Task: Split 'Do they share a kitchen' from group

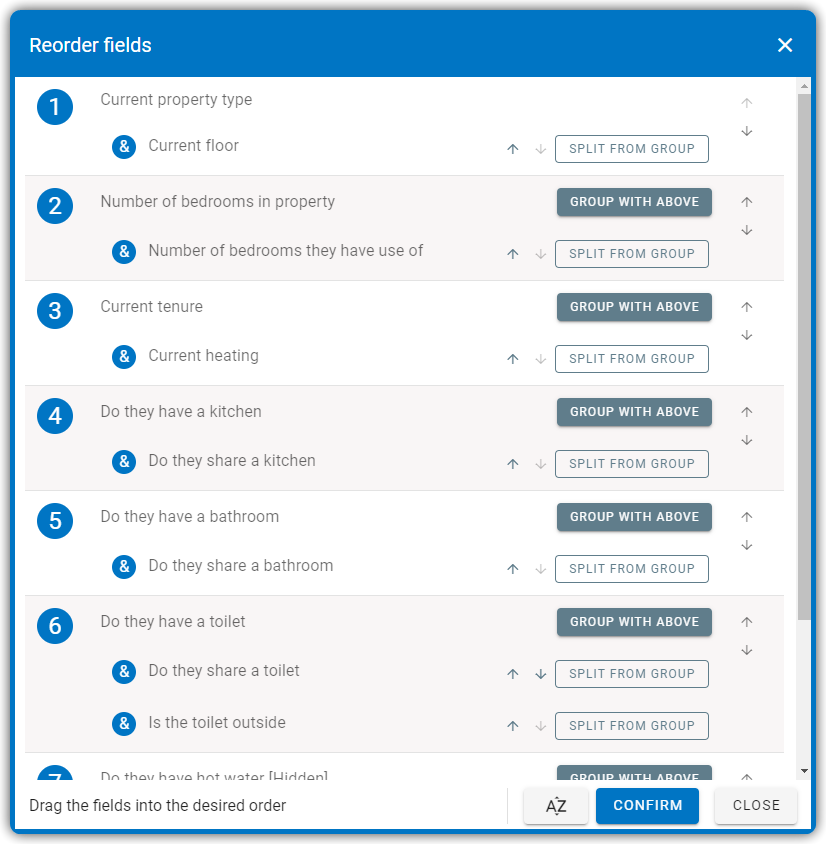Action: point(632,464)
